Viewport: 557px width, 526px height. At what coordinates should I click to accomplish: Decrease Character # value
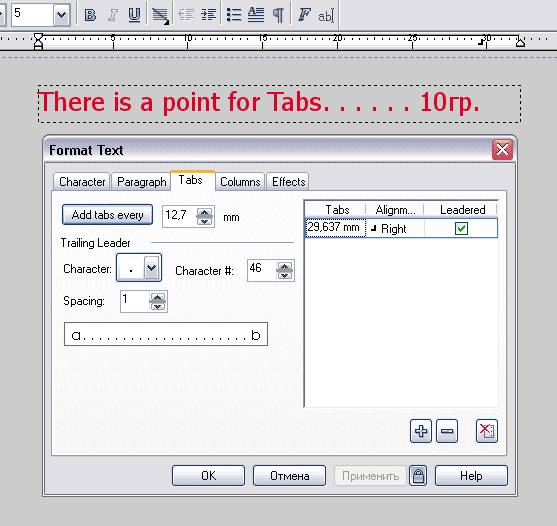click(285, 275)
